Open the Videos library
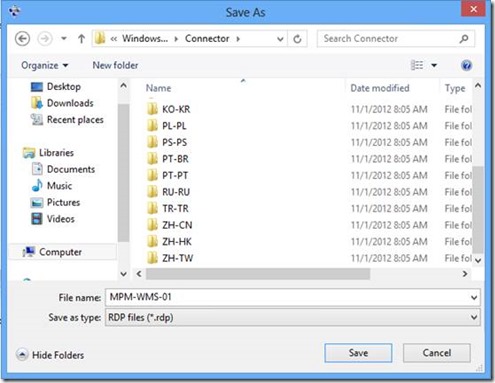 pos(53,219)
